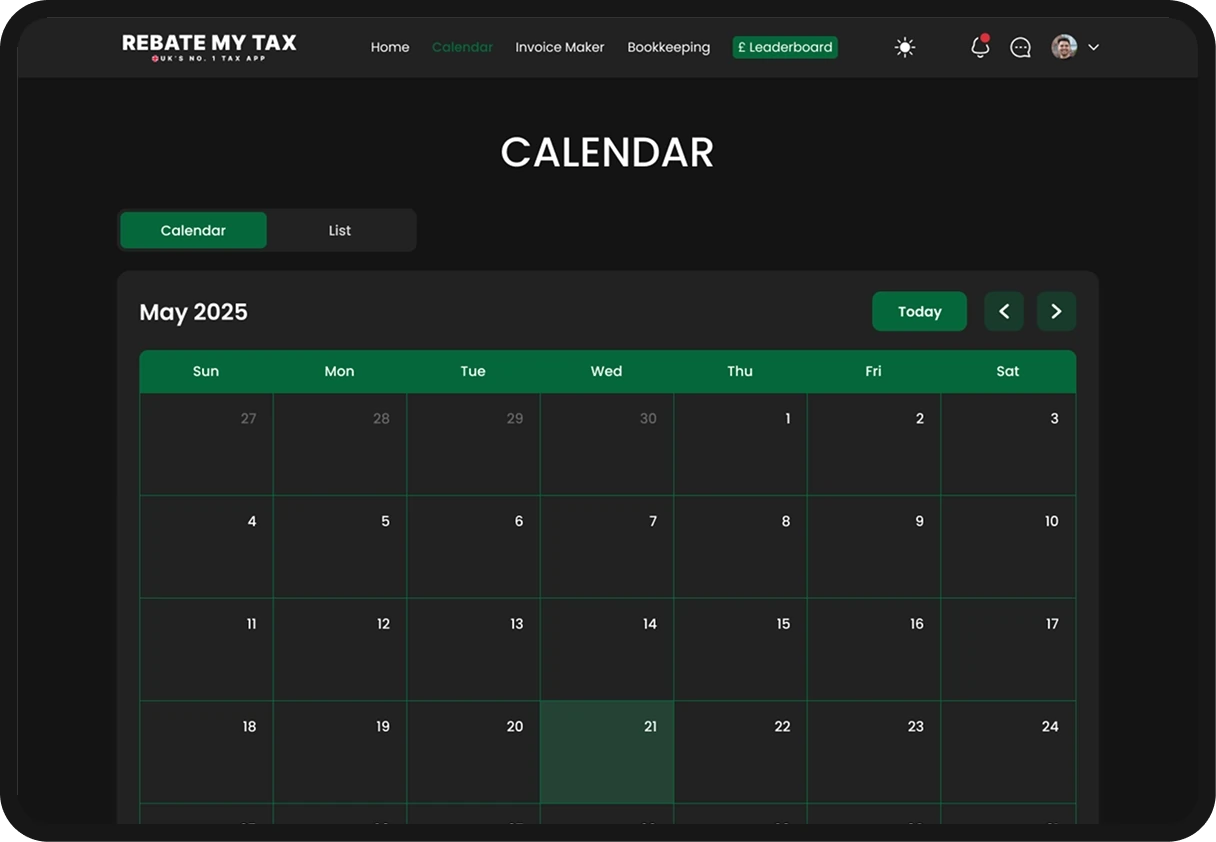The image size is (1216, 842).
Task: Click the user profile avatar
Action: click(x=1064, y=47)
